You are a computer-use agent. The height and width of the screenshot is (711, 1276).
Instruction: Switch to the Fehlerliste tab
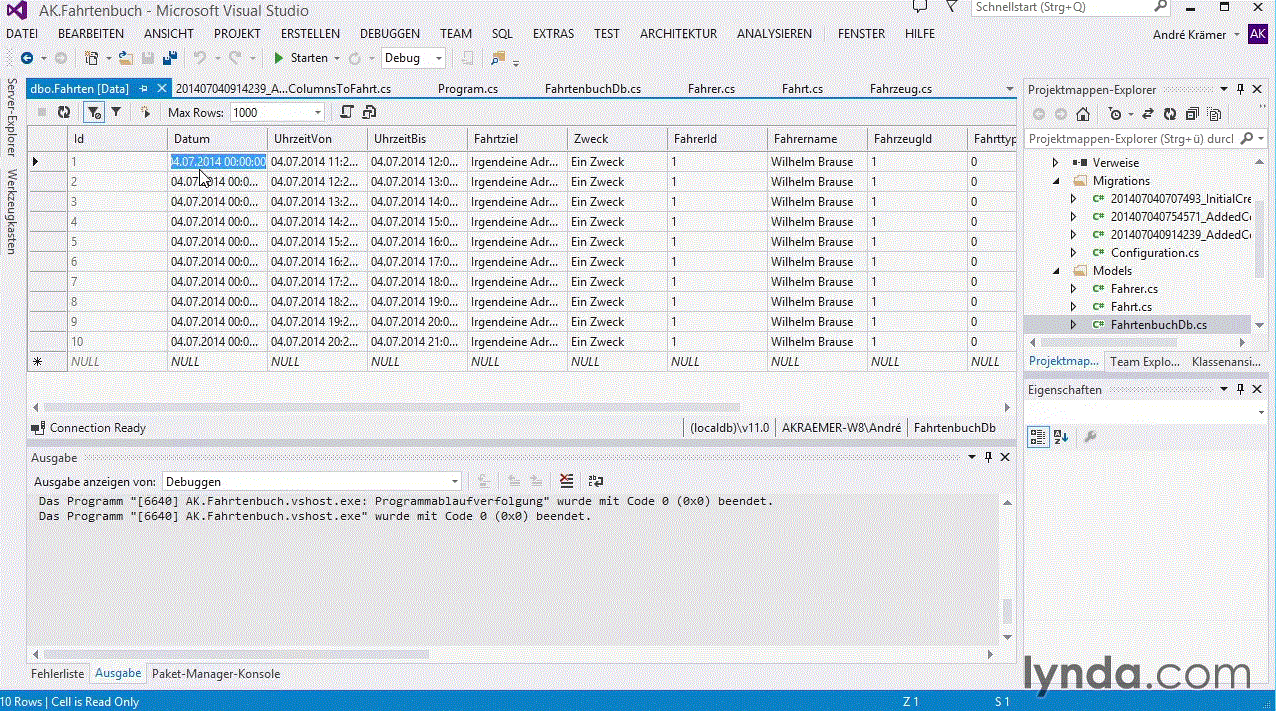point(58,674)
